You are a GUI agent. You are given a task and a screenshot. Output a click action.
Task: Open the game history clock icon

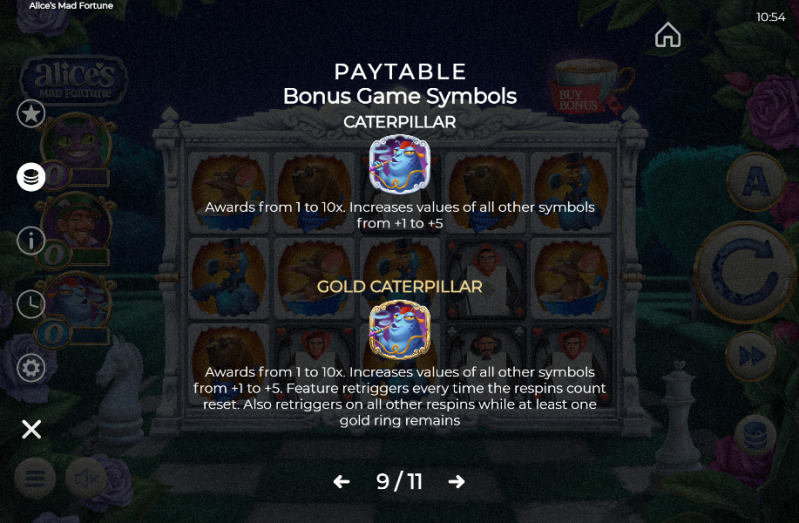[x=31, y=304]
